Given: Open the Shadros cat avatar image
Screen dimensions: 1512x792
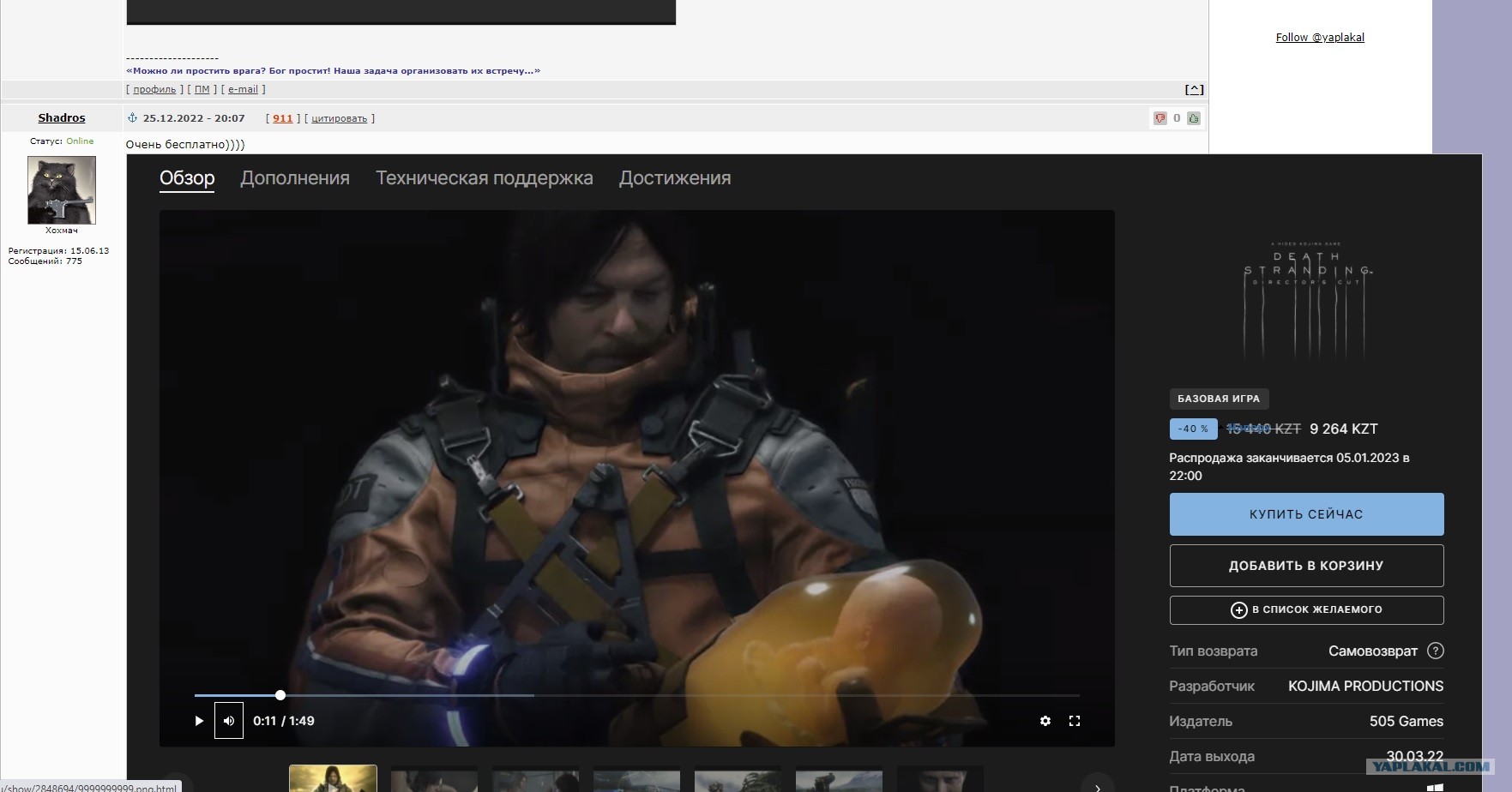Looking at the screenshot, I should [62, 190].
